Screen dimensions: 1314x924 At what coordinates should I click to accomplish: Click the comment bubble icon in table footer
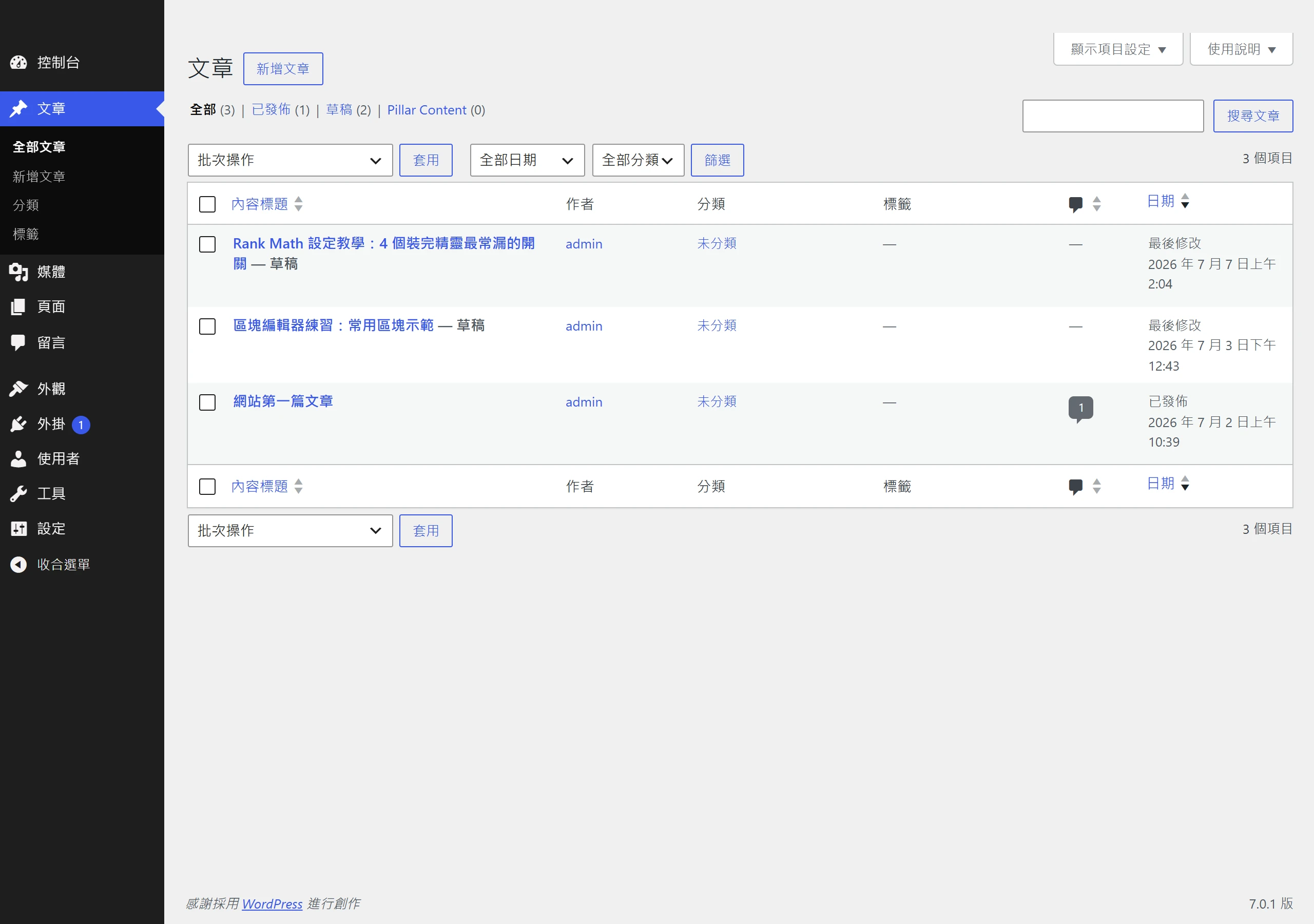coord(1075,487)
